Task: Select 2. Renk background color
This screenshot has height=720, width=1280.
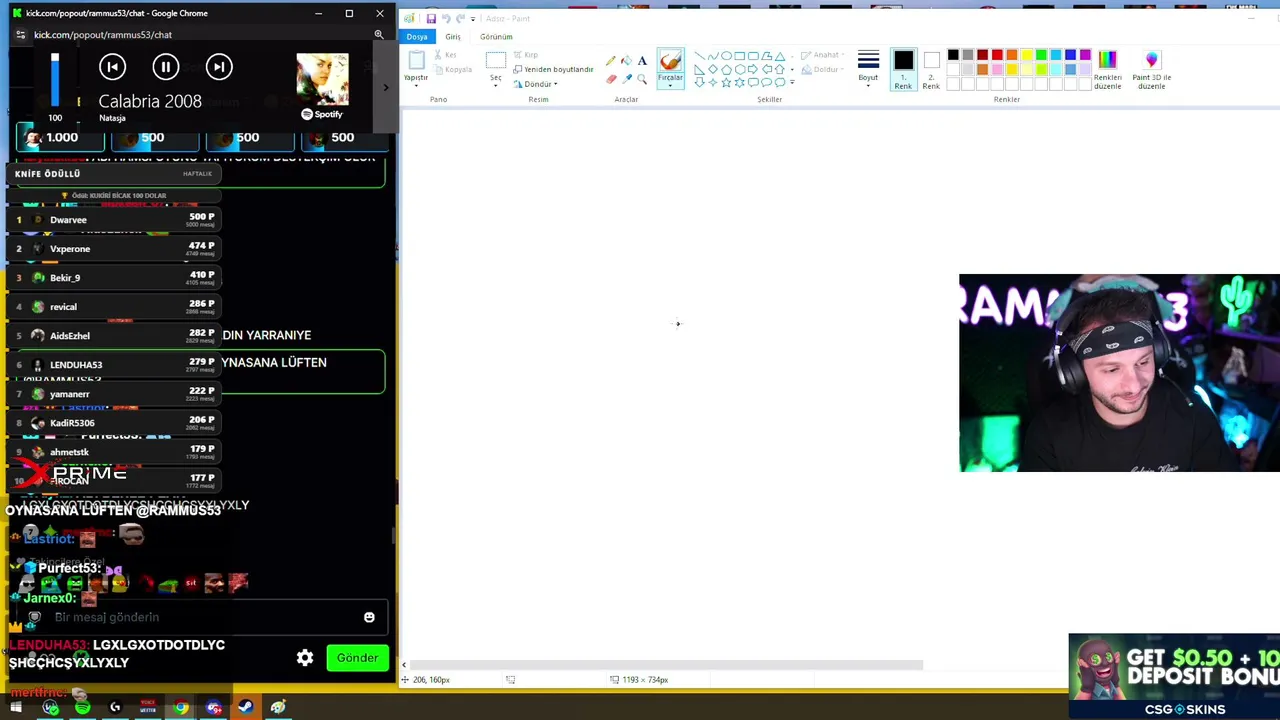Action: pos(931,70)
